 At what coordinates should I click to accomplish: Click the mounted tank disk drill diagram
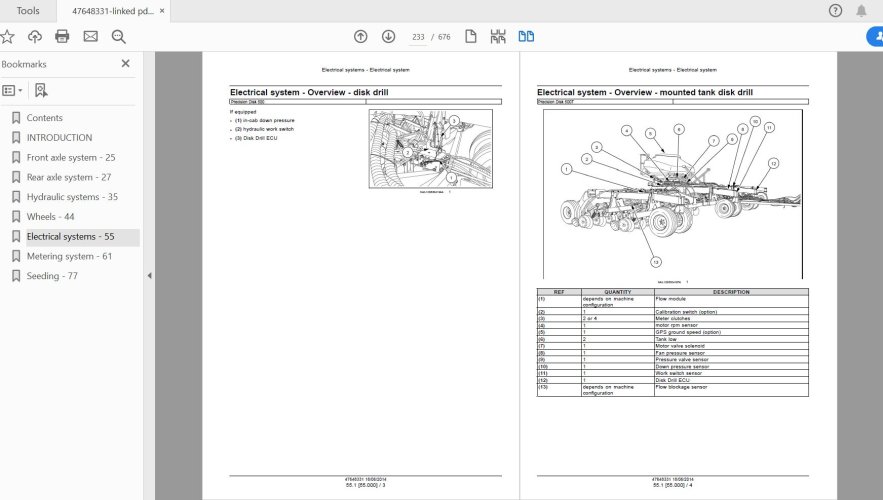[673, 194]
